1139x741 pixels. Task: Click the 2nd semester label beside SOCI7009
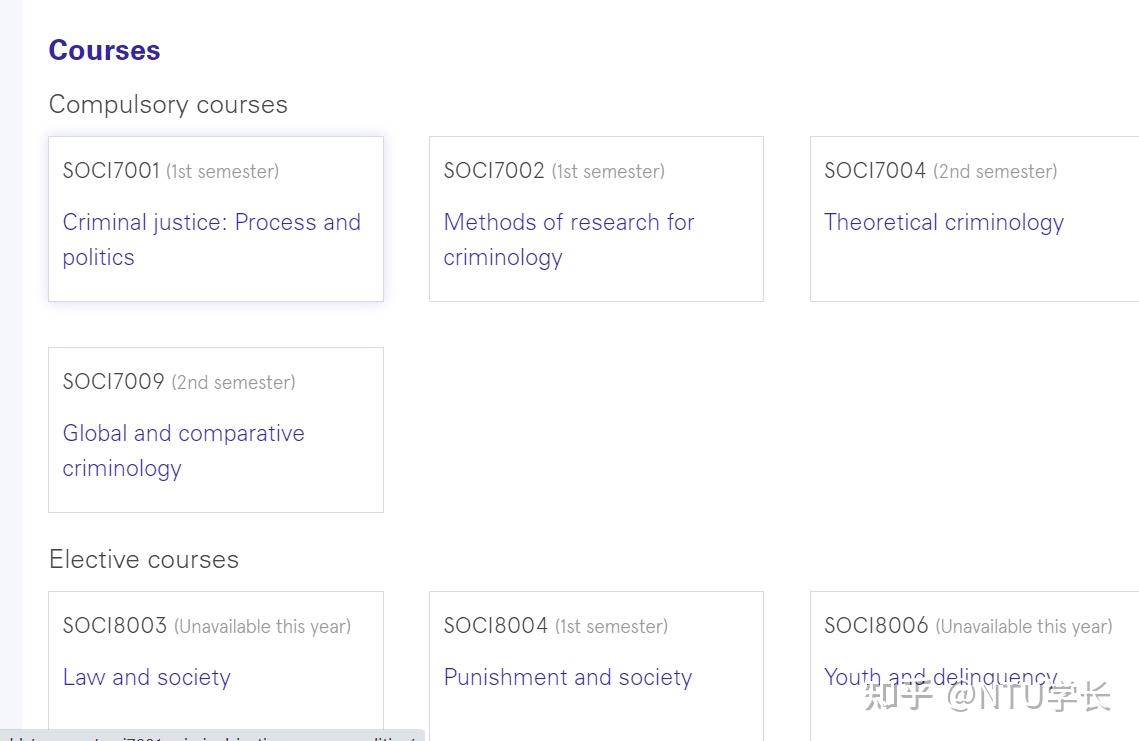tap(233, 382)
